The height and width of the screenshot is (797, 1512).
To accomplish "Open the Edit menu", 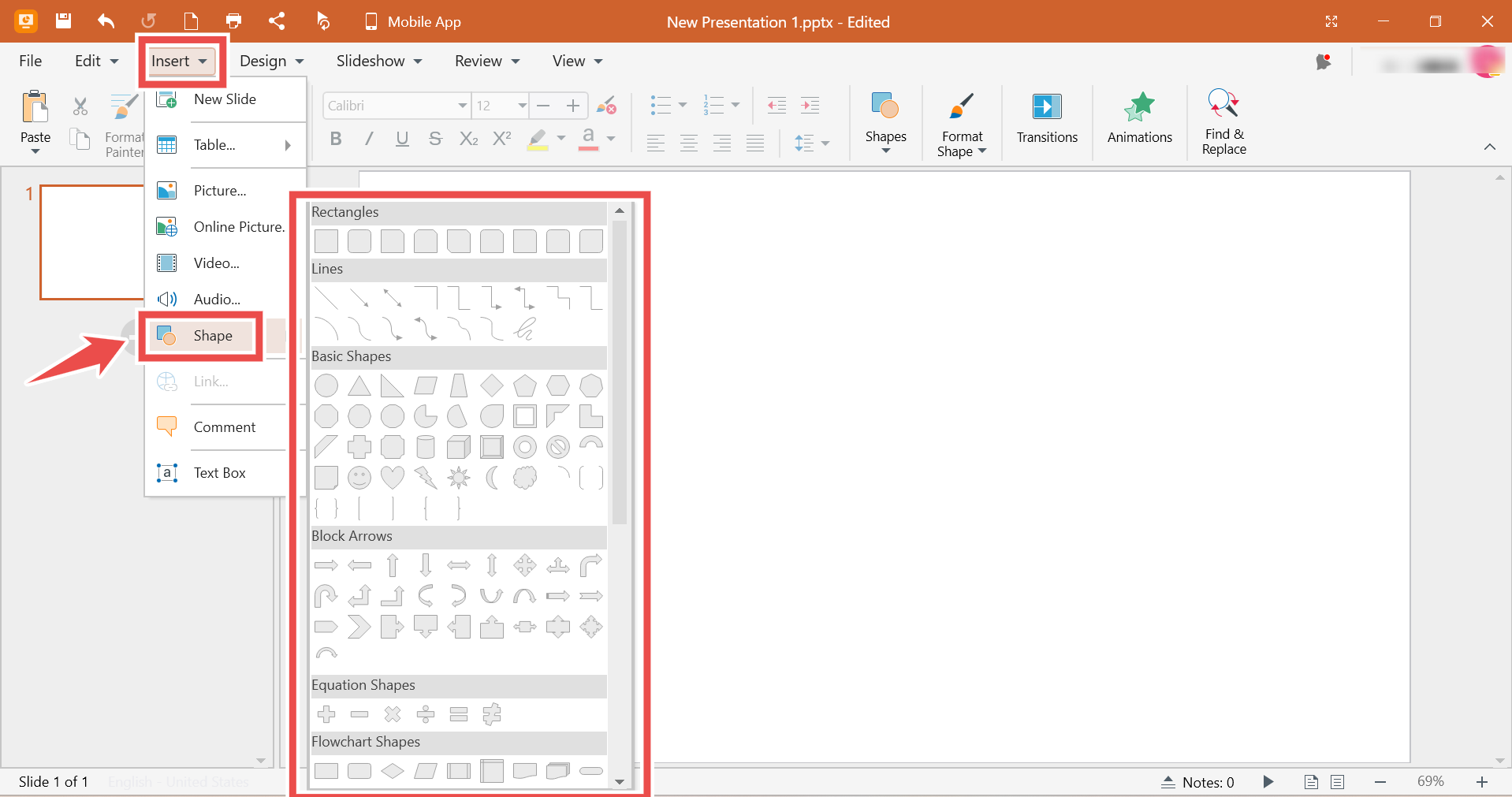I will click(96, 61).
